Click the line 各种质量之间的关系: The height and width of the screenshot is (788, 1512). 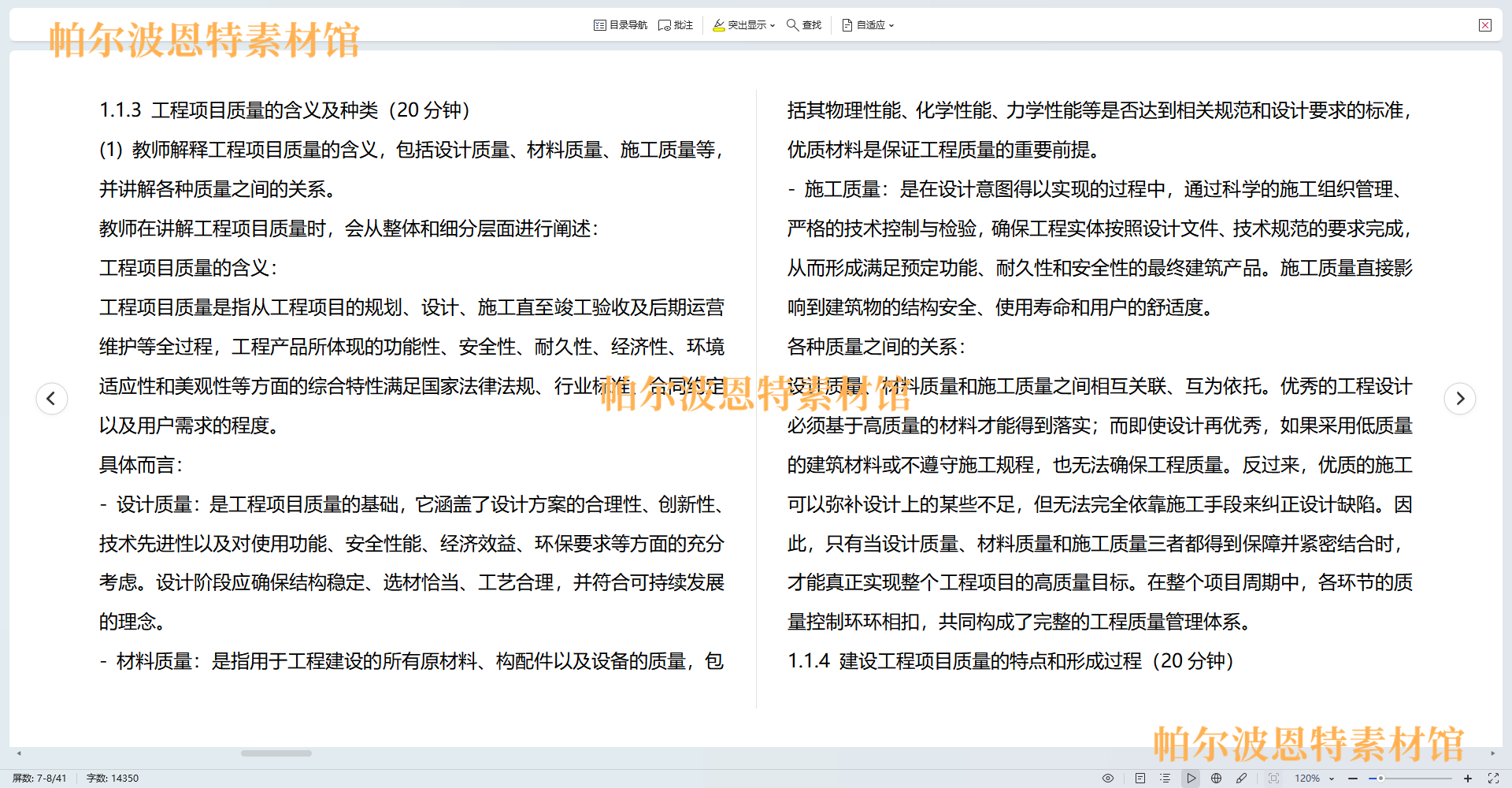pyautogui.click(x=876, y=347)
